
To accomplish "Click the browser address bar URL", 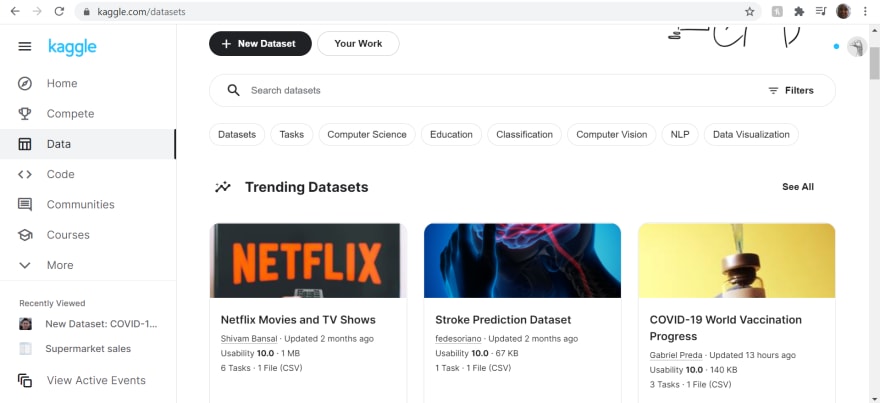I will point(141,12).
